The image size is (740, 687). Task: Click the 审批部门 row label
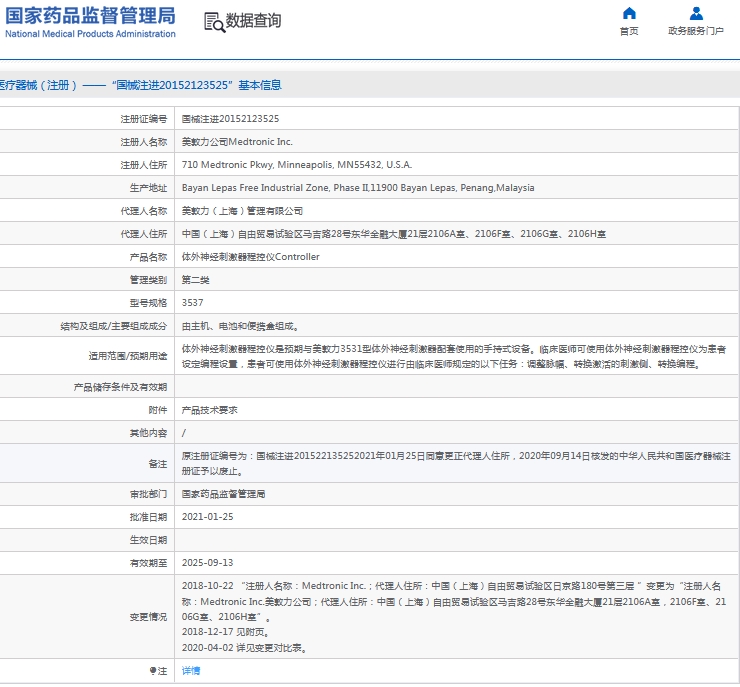click(149, 494)
